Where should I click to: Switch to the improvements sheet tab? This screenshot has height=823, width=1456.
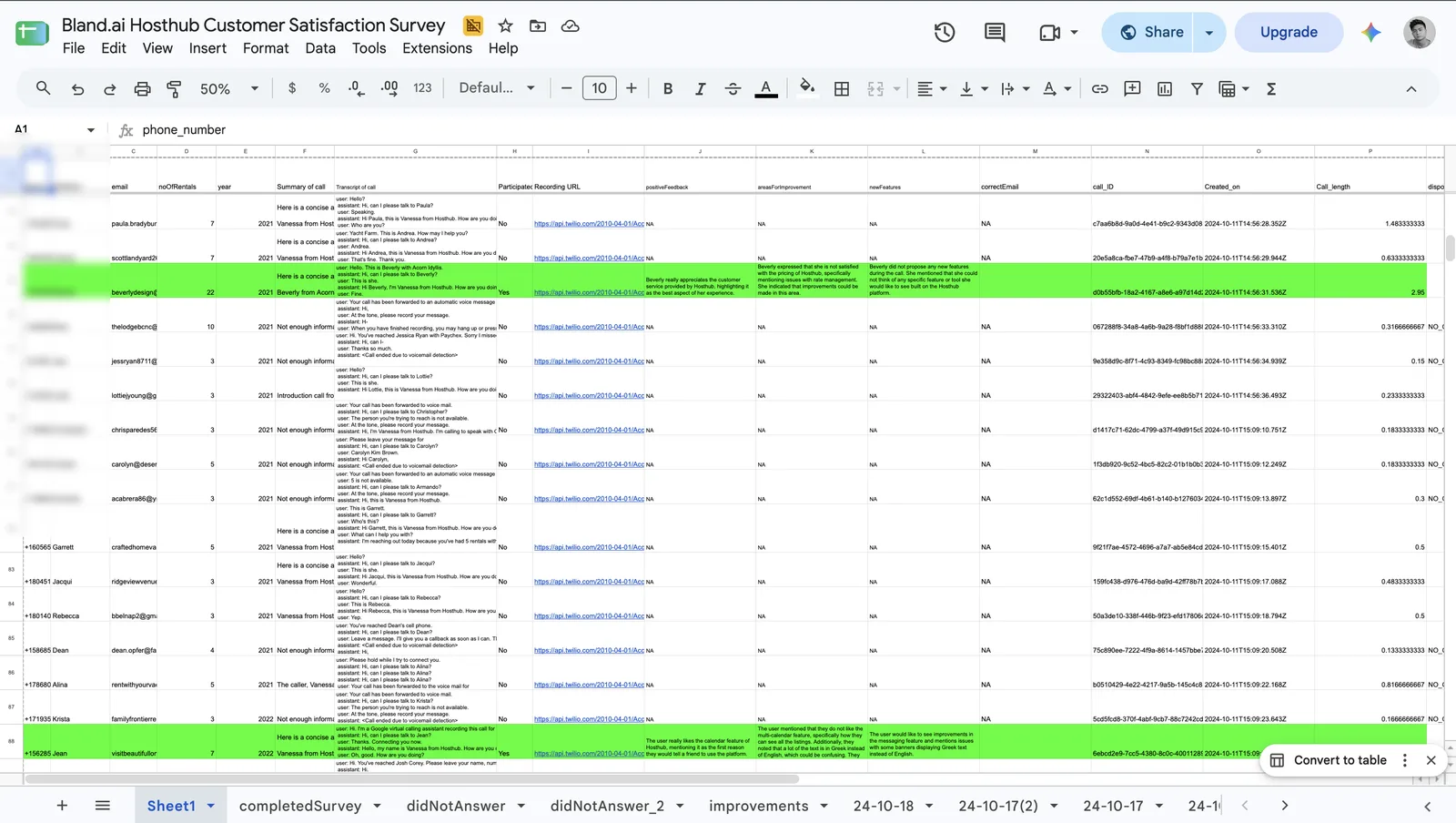[759, 806]
